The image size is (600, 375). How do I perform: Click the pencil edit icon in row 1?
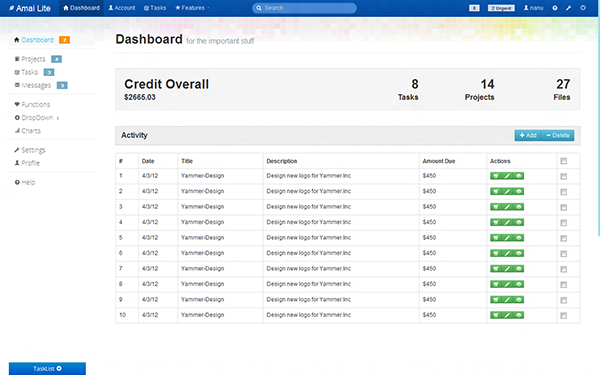[x=507, y=176]
